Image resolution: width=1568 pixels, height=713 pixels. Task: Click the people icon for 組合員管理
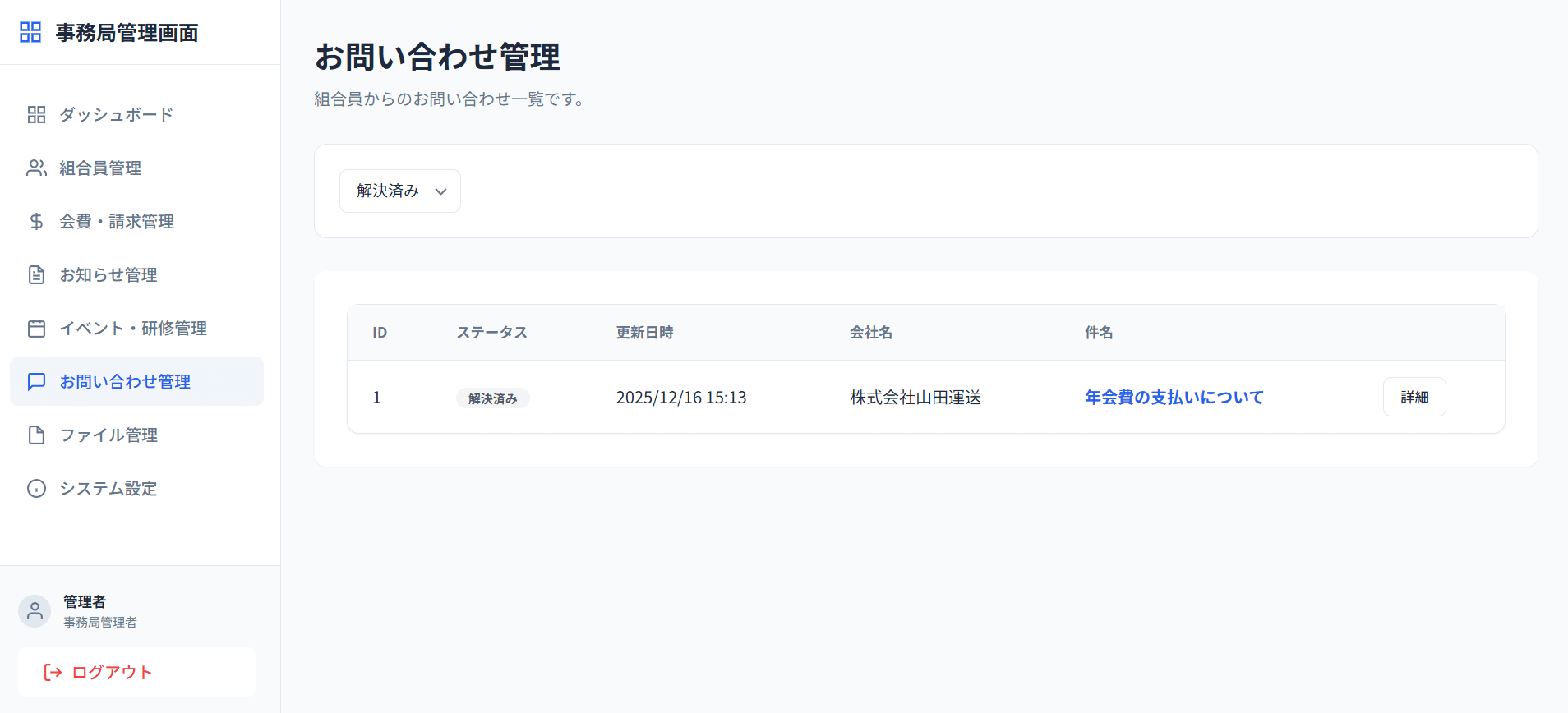(x=36, y=168)
